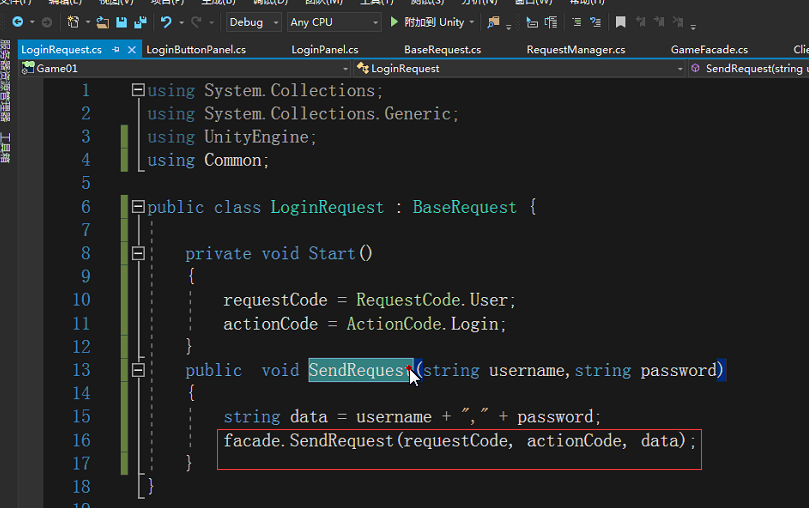
Task: Toggle a bookmark on the current line
Action: tap(621, 22)
